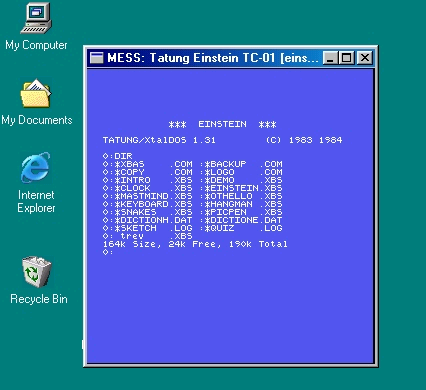The height and width of the screenshot is (390, 426).
Task: Close the MESS Tatung Einstein window
Action: point(365,58)
